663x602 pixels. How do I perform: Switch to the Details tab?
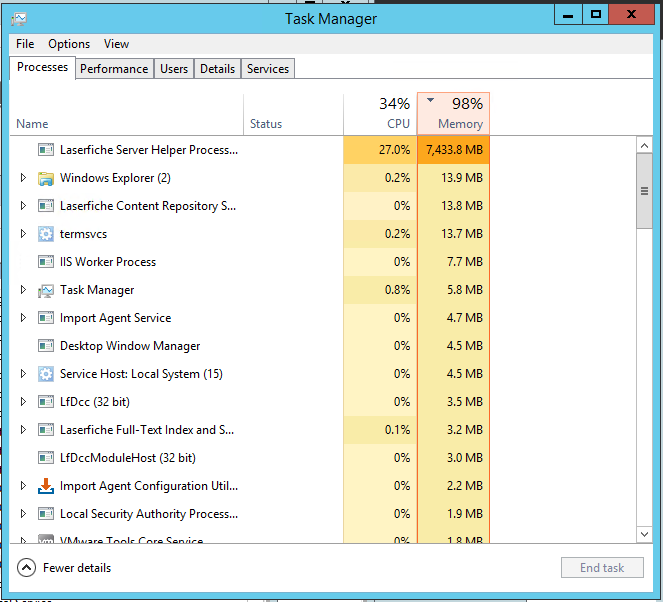coord(217,68)
